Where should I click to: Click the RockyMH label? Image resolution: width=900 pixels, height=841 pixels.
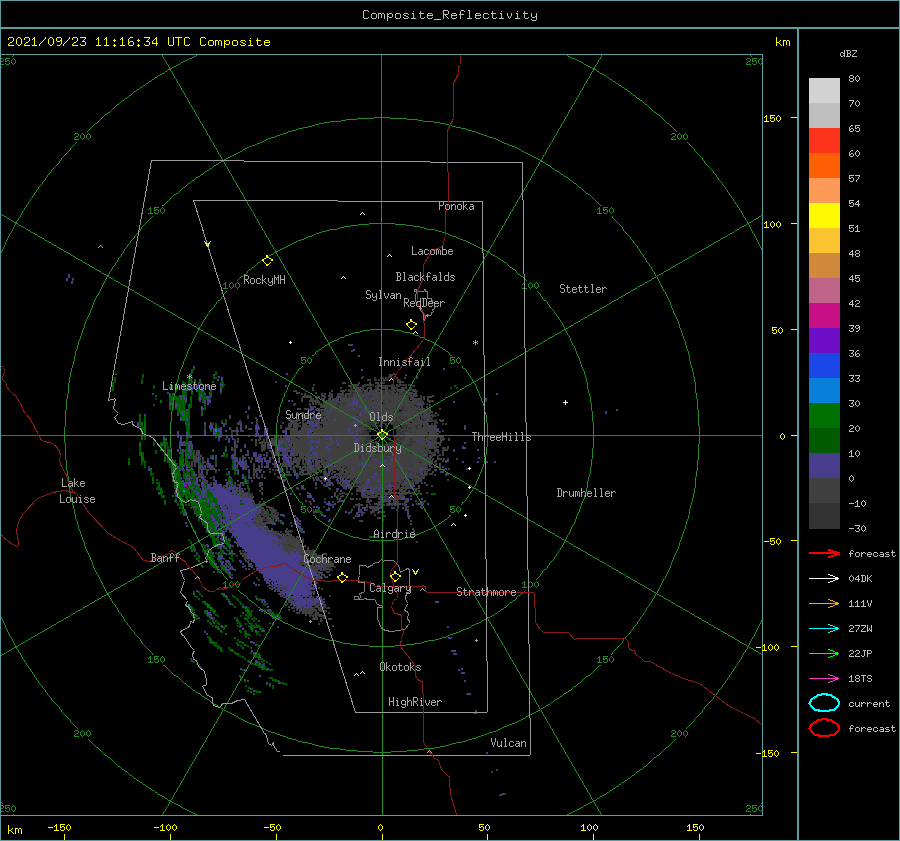point(264,280)
